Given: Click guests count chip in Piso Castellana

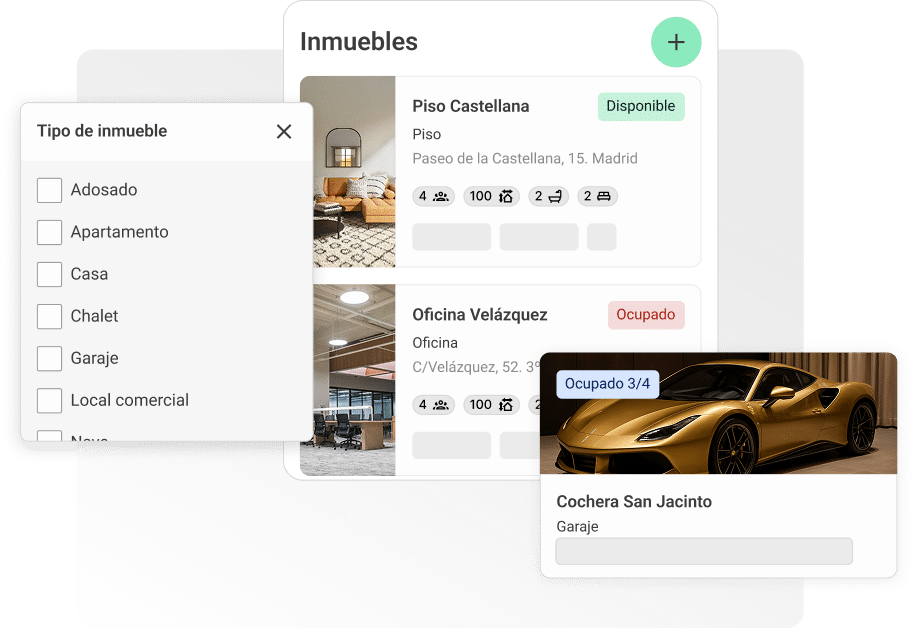Looking at the screenshot, I should pos(433,197).
